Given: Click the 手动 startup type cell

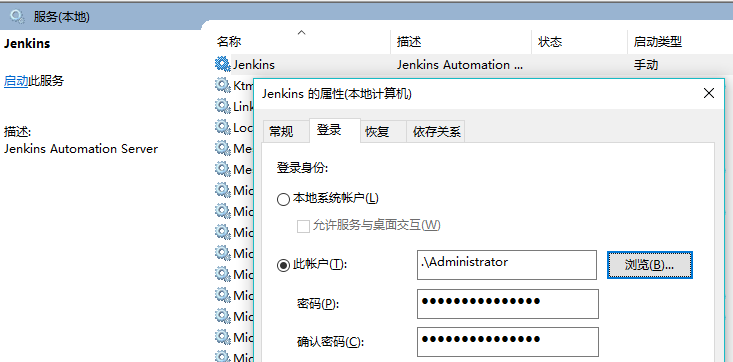Looking at the screenshot, I should [646, 65].
